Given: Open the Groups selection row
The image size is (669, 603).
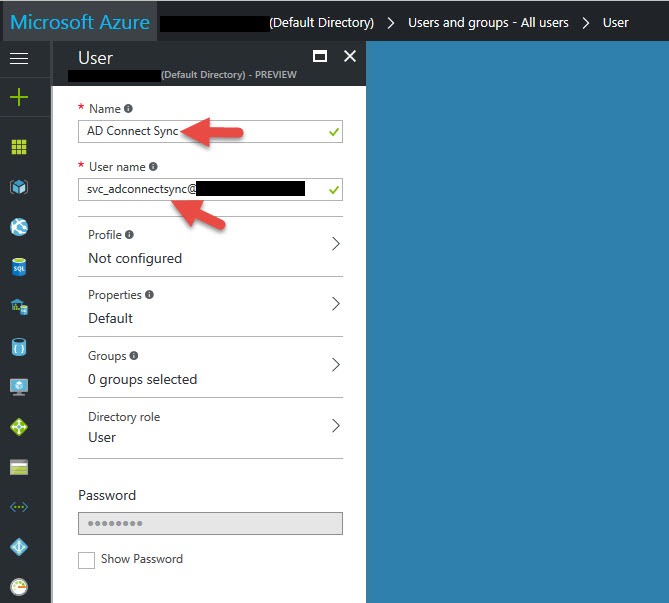Looking at the screenshot, I should click(x=210, y=368).
